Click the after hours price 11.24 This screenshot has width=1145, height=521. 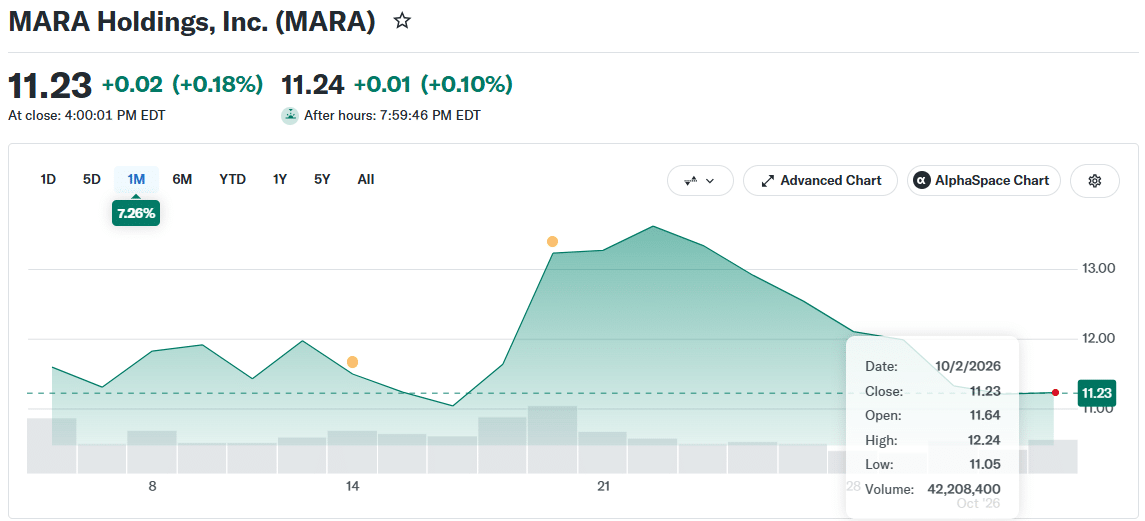coord(313,85)
